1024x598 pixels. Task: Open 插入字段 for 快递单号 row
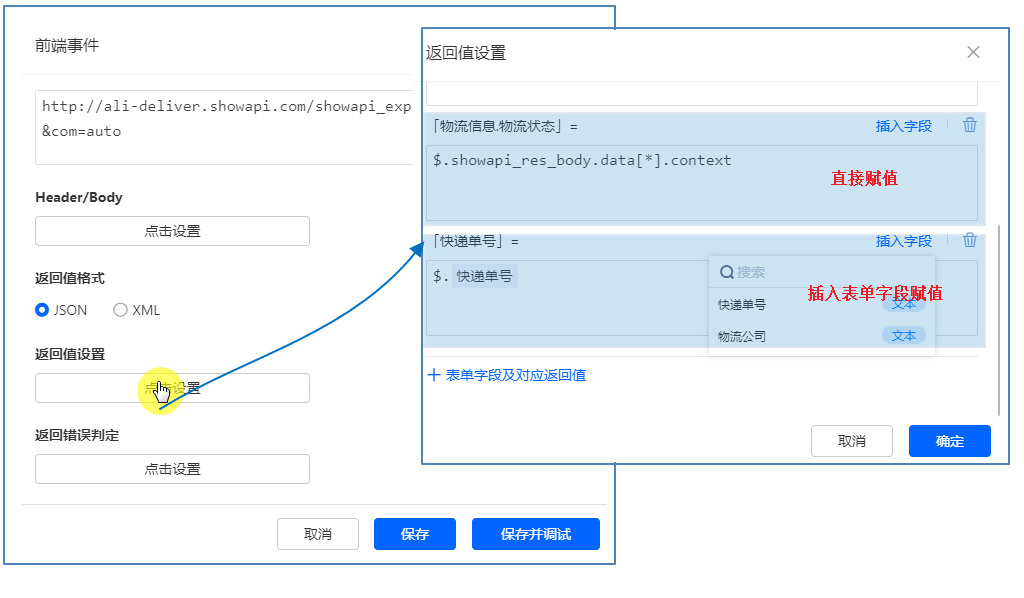click(x=903, y=241)
